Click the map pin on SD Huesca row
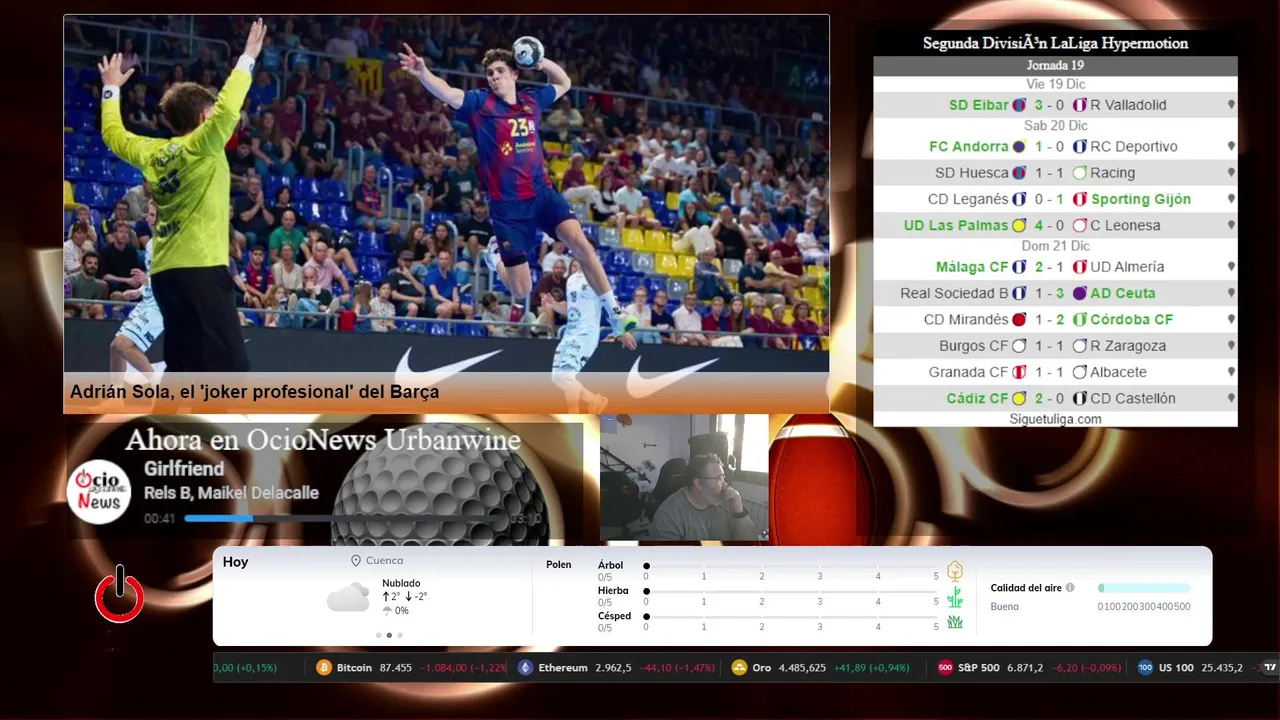The image size is (1280, 720). coord(1231,173)
